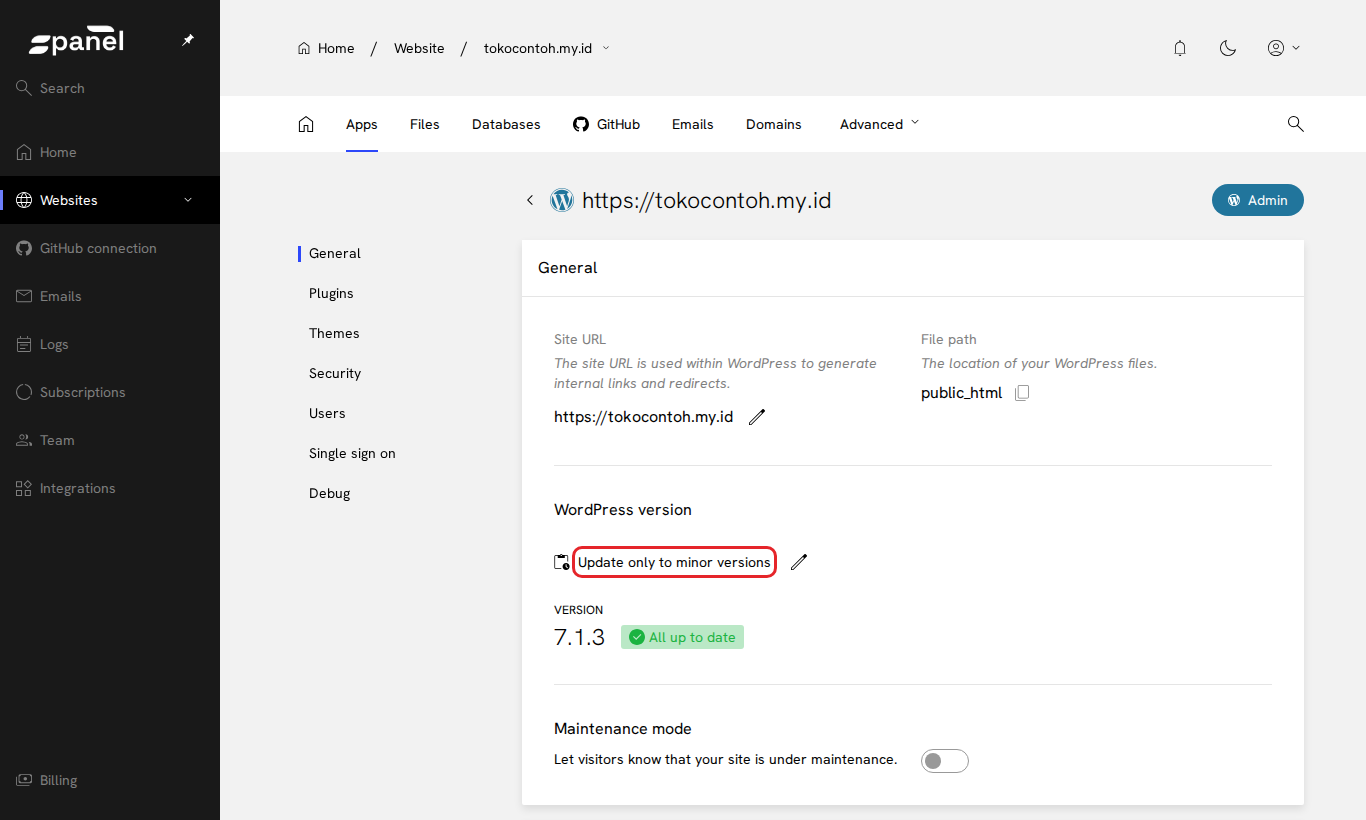
Task: Open the Emails tab
Action: coord(693,124)
